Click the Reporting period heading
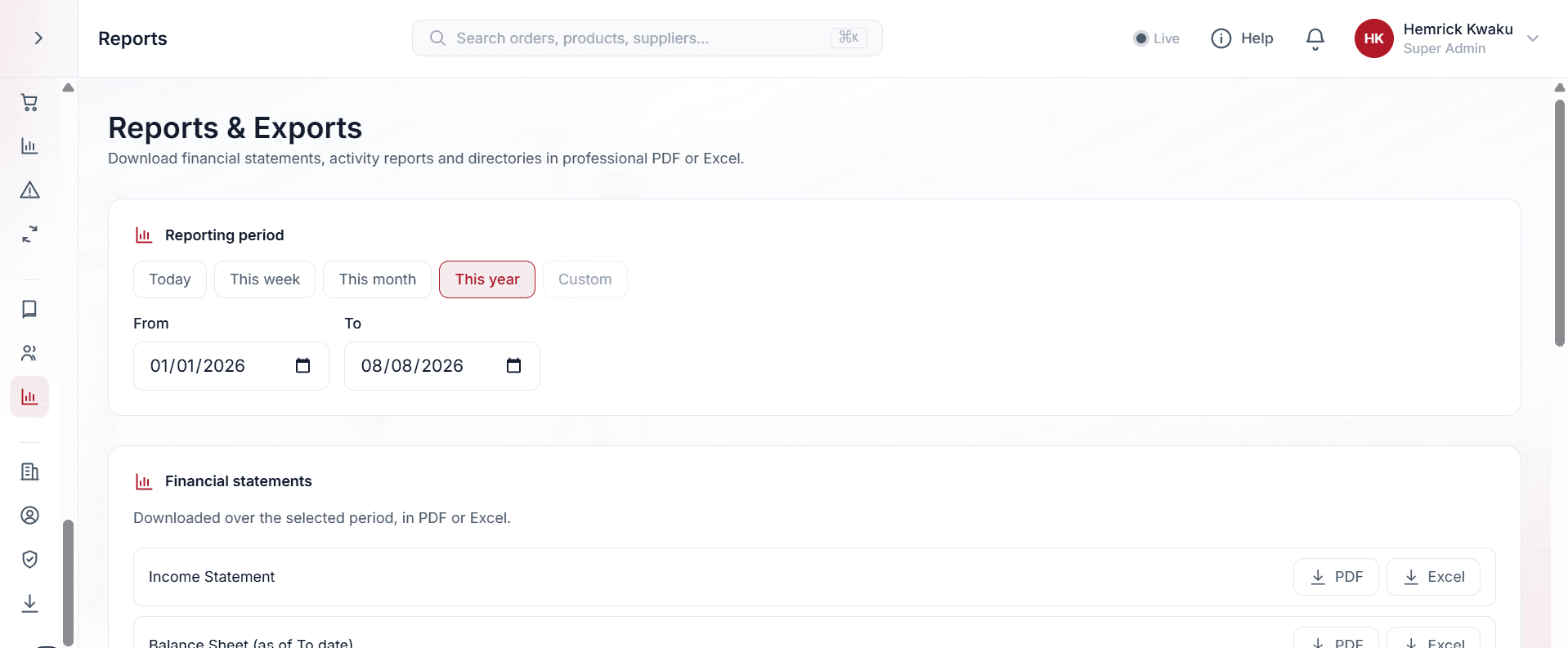This screenshot has width=1568, height=648. point(224,235)
